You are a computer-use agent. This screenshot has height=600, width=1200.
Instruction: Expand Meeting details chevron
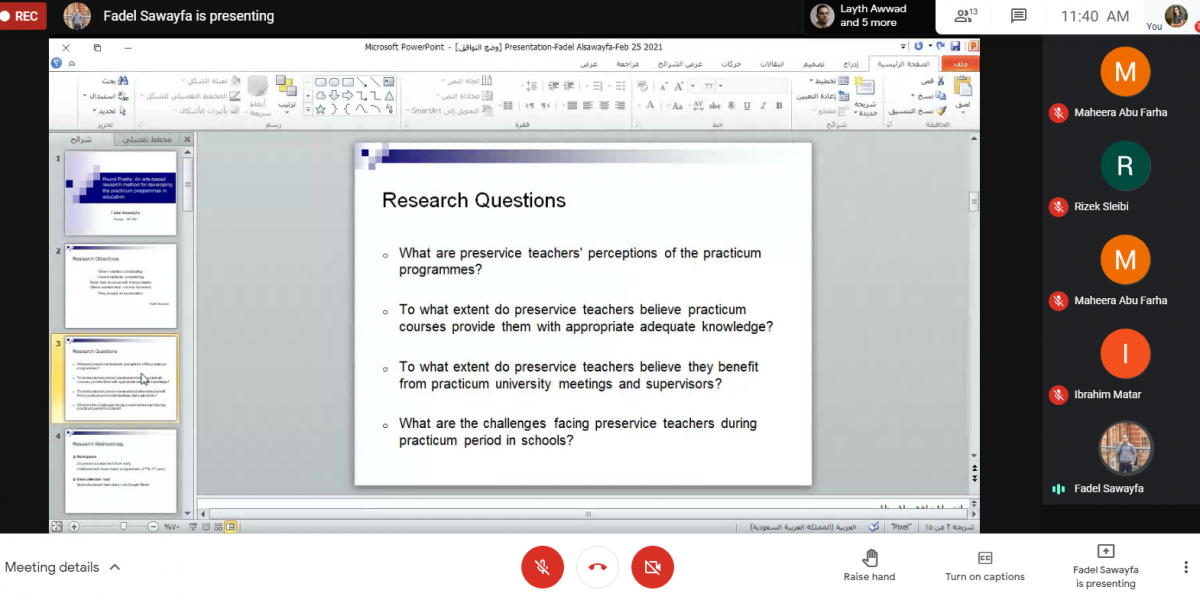(x=115, y=567)
